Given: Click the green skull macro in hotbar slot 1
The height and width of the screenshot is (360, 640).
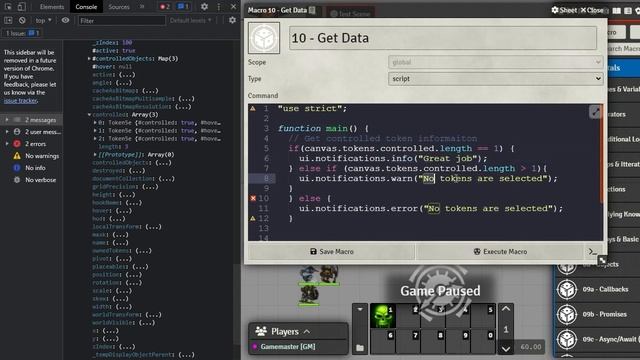Looking at the screenshot, I should point(383,316).
